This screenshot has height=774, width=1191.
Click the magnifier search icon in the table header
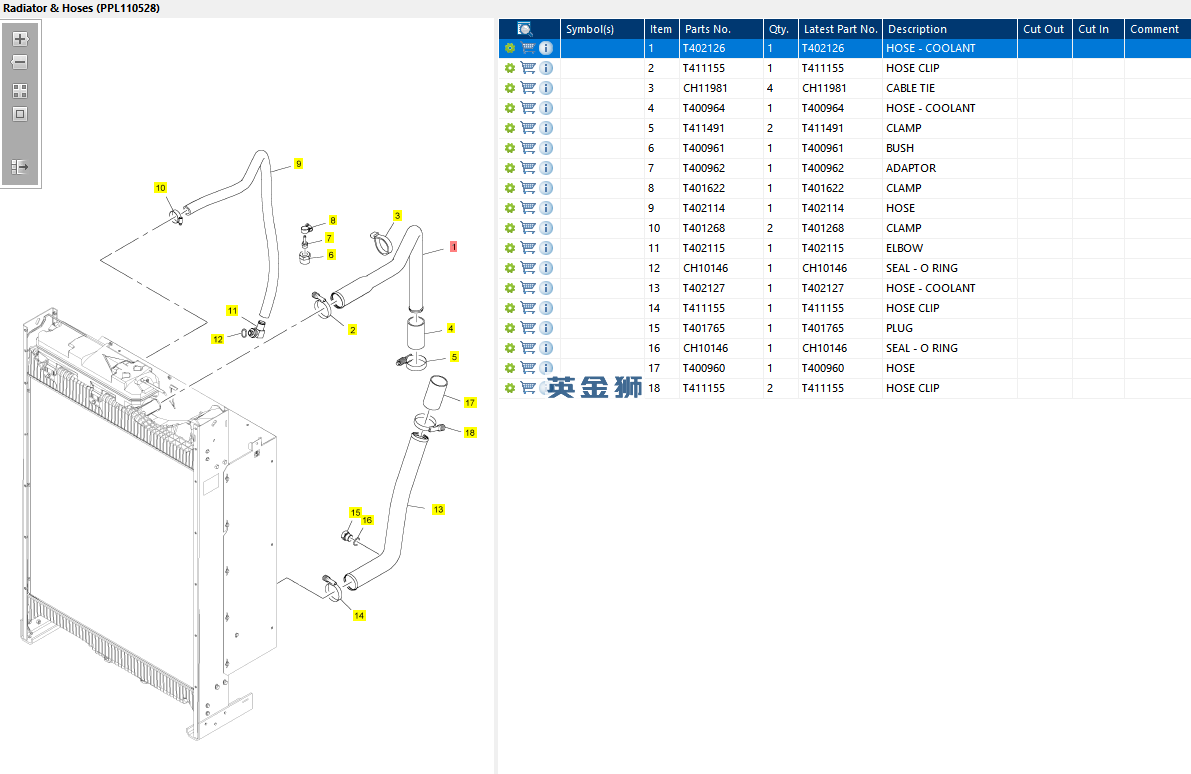tap(525, 29)
